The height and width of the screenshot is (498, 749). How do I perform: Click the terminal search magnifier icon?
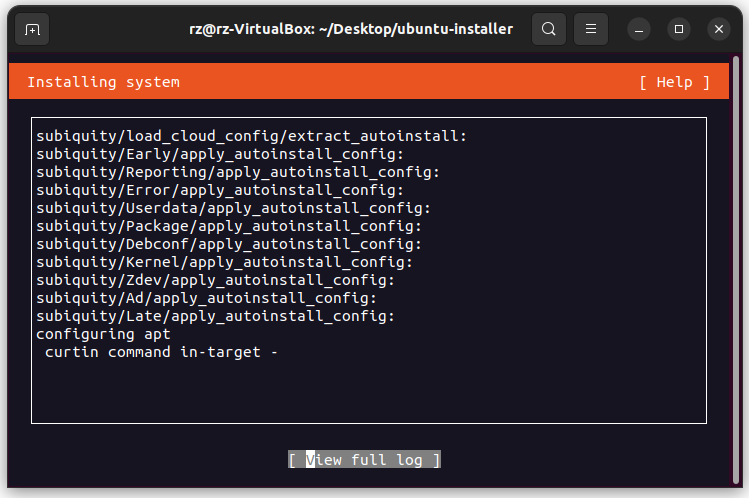coord(548,30)
